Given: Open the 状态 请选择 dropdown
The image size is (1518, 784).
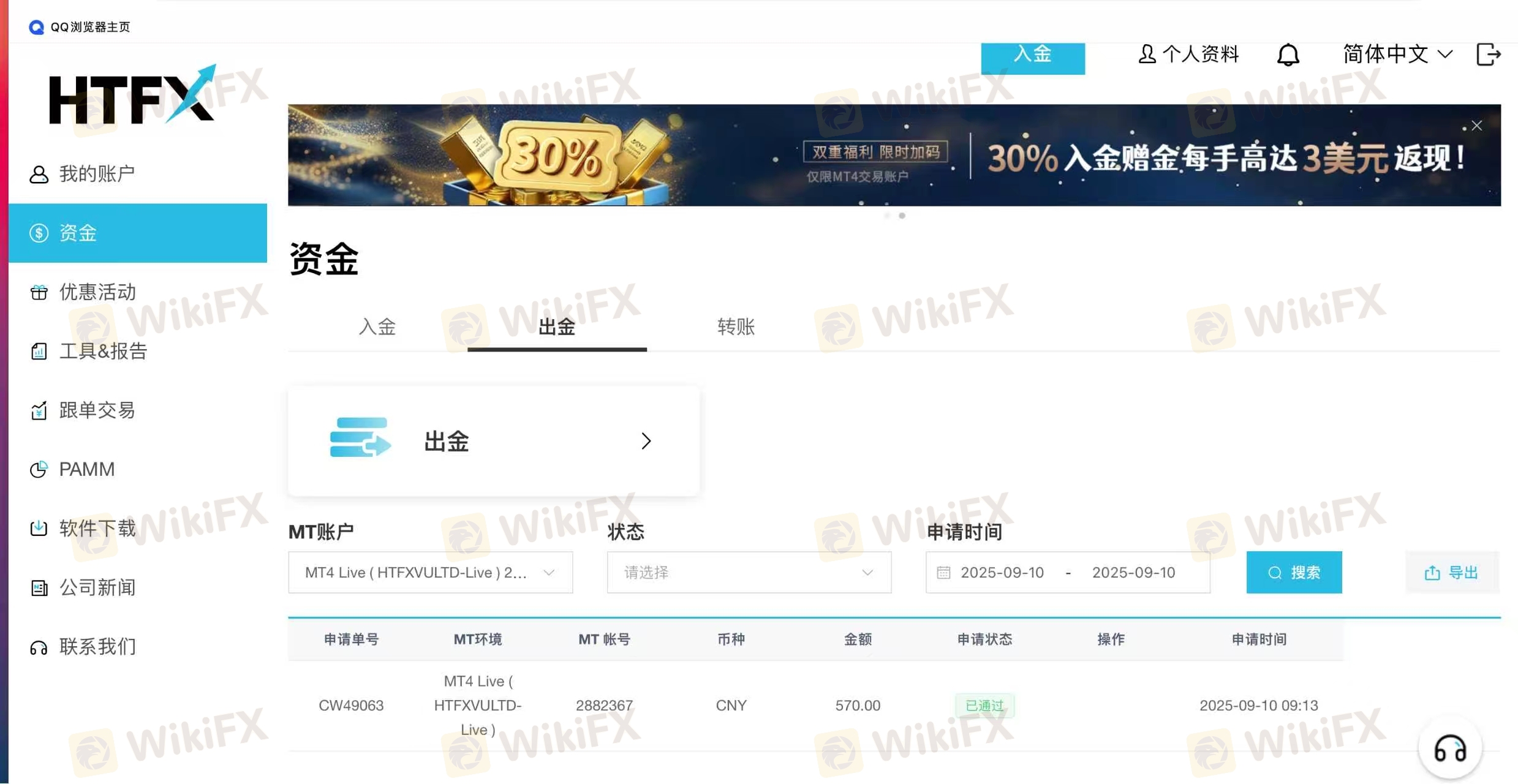Looking at the screenshot, I should point(749,573).
